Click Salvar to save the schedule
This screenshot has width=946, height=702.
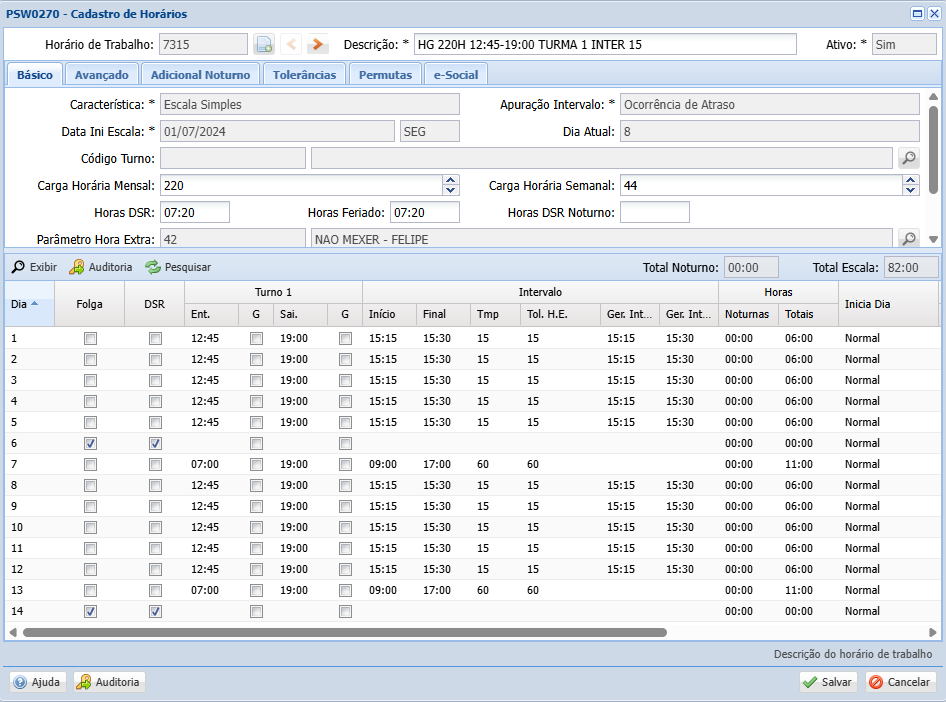(828, 682)
